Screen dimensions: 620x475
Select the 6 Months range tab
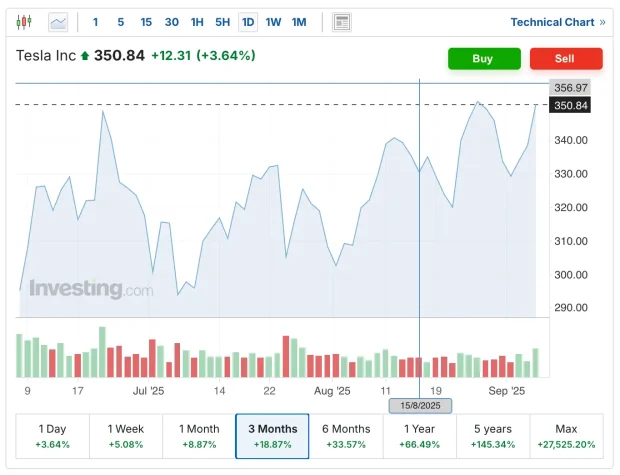click(x=346, y=436)
